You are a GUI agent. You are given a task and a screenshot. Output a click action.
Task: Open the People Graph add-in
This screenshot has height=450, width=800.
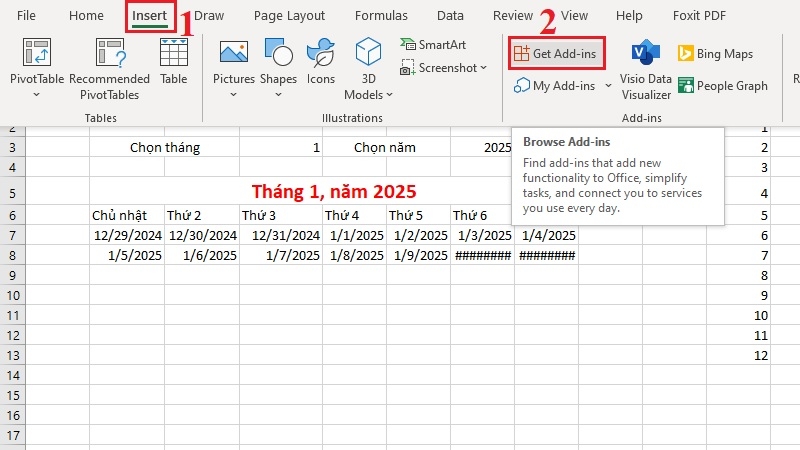[723, 86]
